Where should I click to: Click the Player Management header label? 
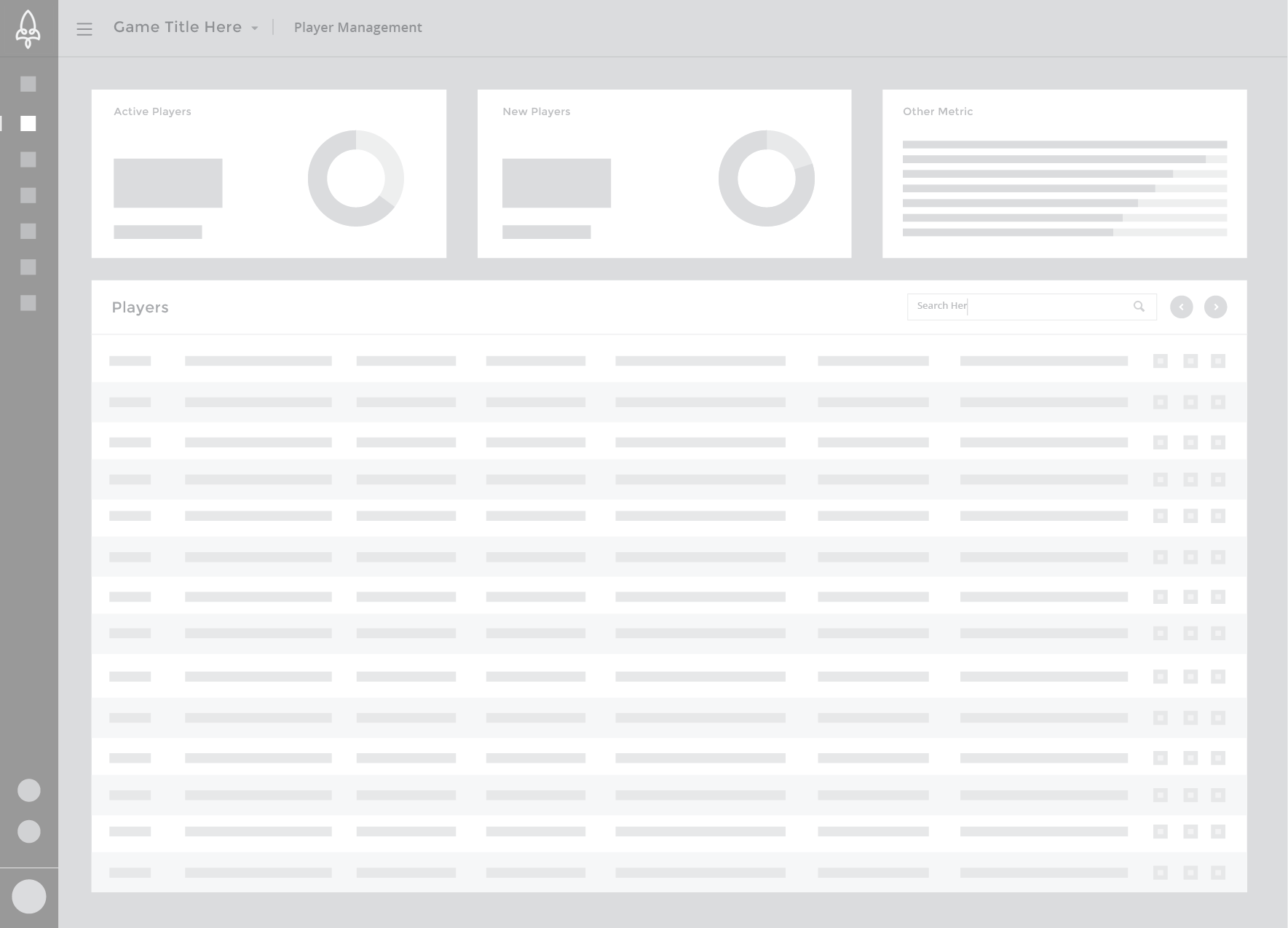(357, 28)
